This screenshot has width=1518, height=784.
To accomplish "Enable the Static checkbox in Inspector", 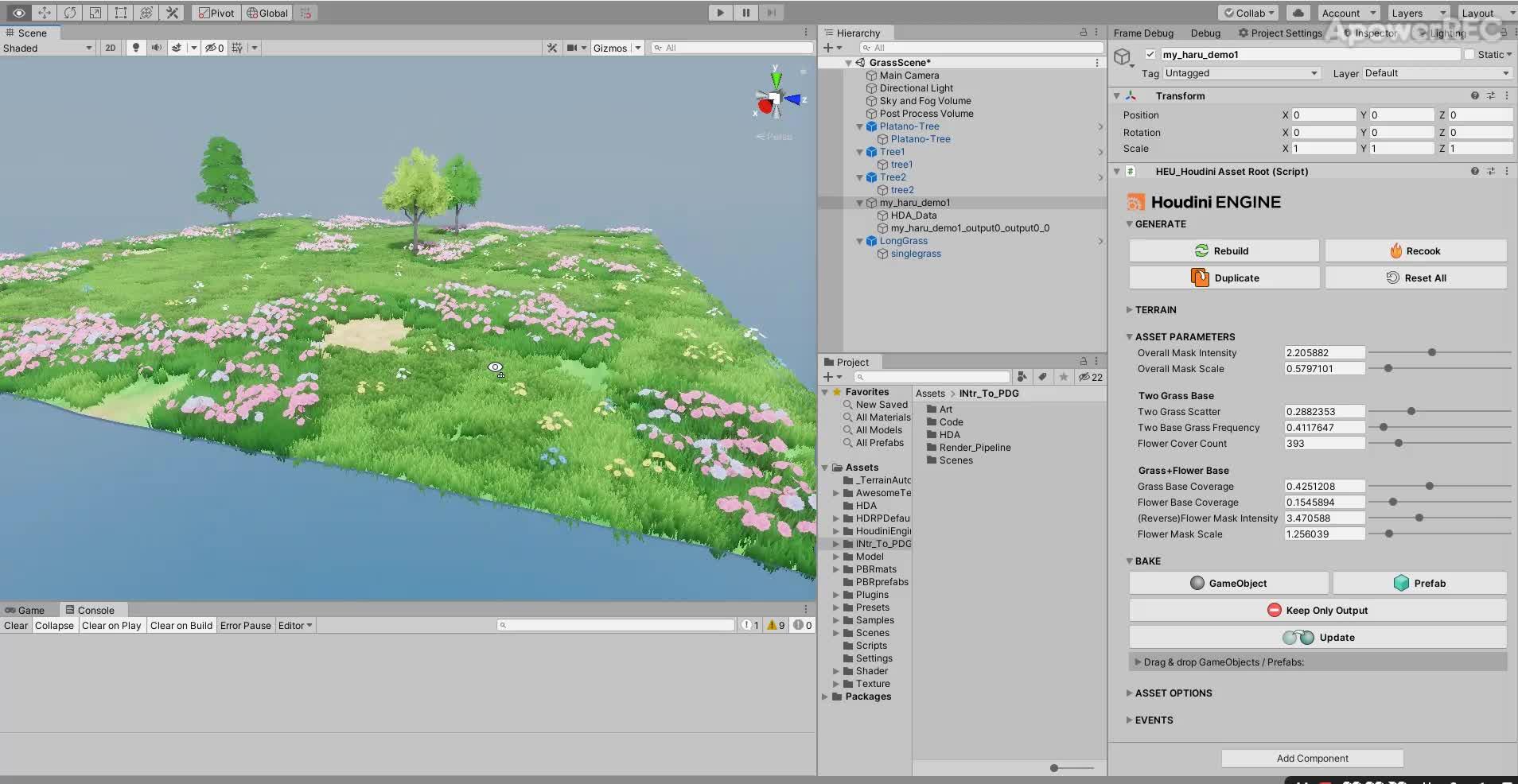I will (x=1468, y=54).
